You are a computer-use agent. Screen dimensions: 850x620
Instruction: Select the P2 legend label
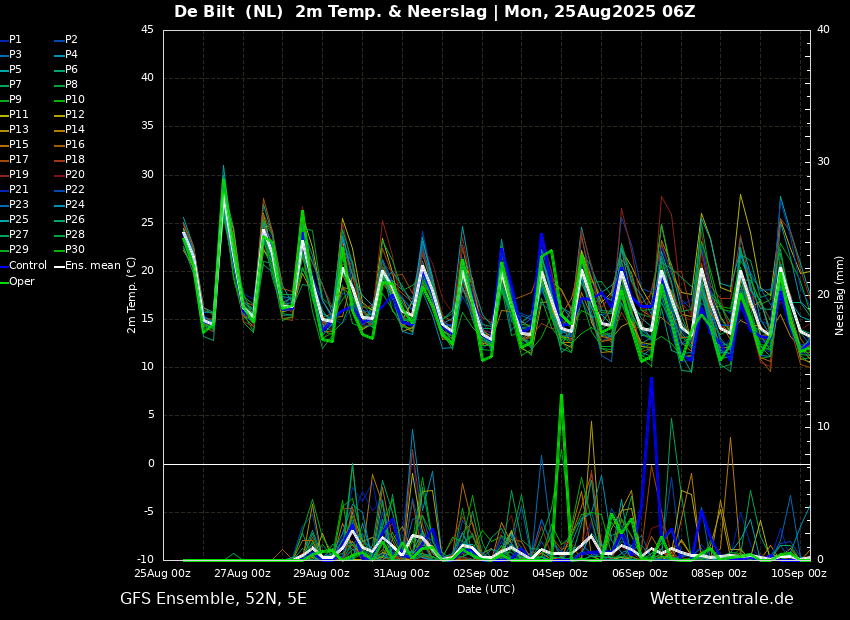click(71, 40)
